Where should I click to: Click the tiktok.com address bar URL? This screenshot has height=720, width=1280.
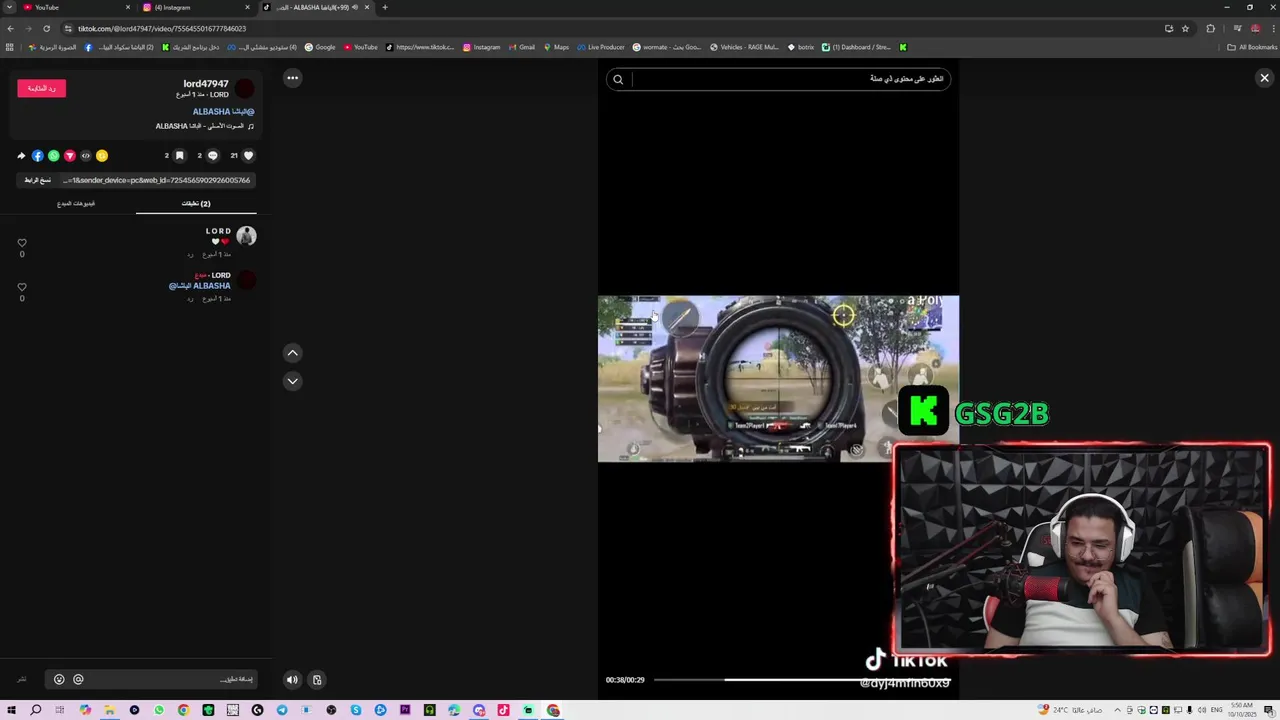point(162,28)
